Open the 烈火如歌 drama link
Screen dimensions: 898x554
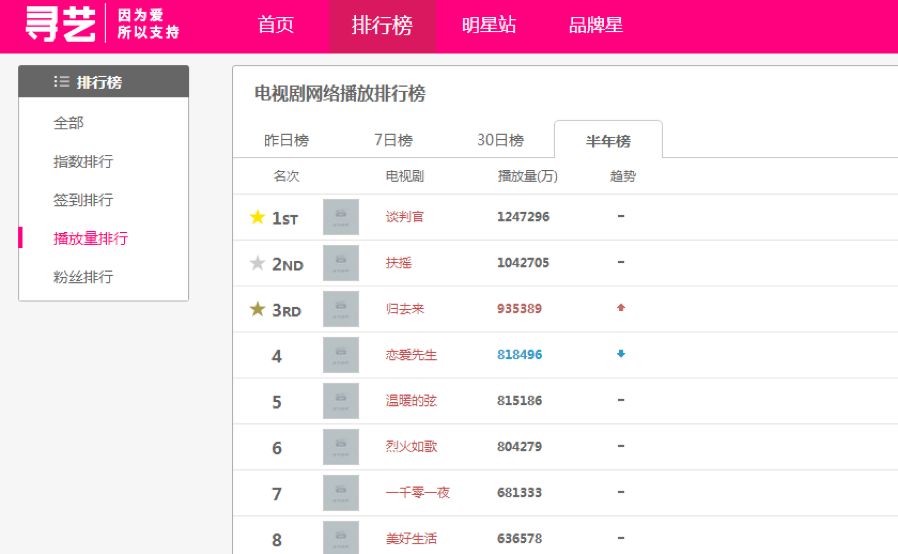click(411, 446)
